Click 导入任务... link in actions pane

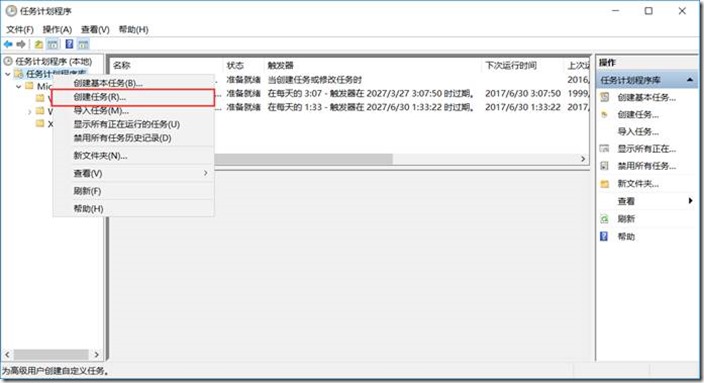point(638,132)
